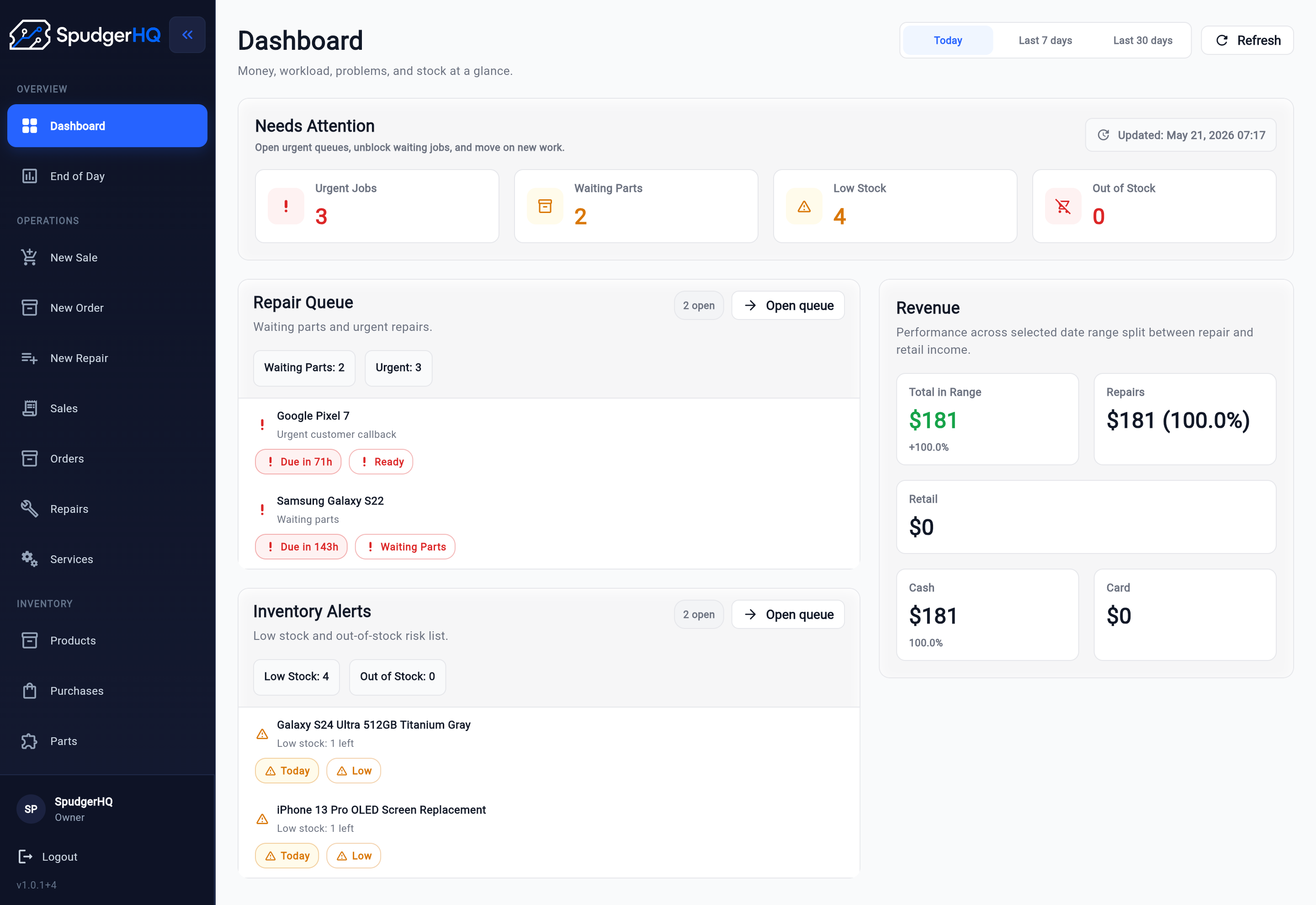Click the New Order box icon
Viewport: 1316px width, 905px height.
(29, 308)
